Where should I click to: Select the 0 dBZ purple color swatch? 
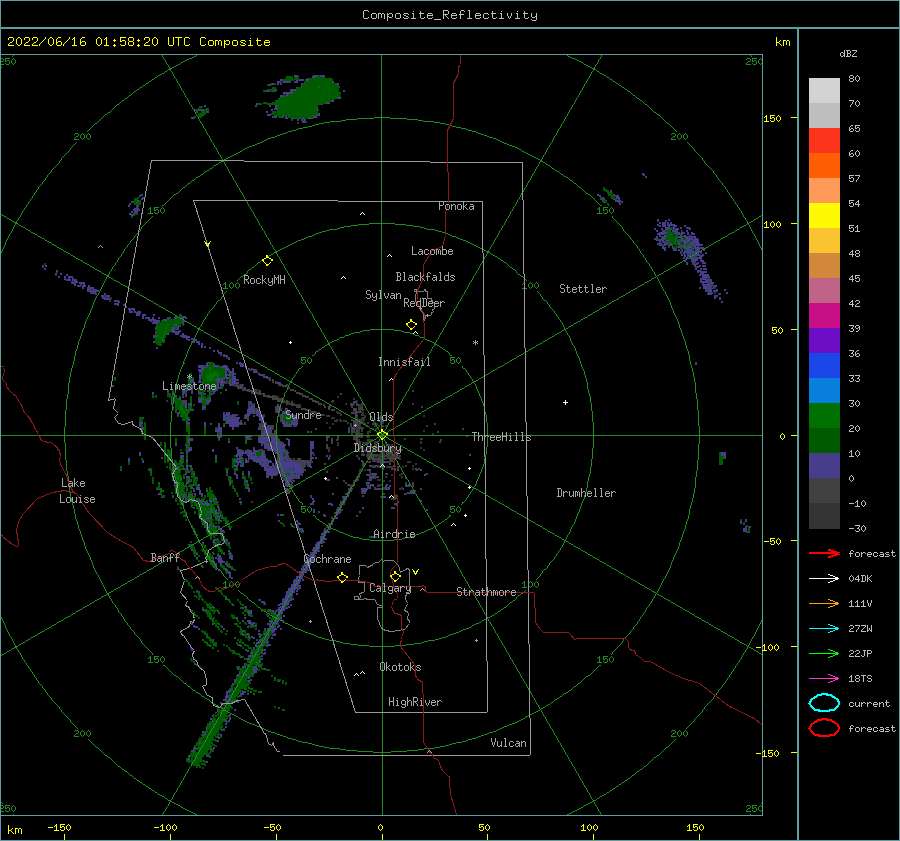coord(824,466)
